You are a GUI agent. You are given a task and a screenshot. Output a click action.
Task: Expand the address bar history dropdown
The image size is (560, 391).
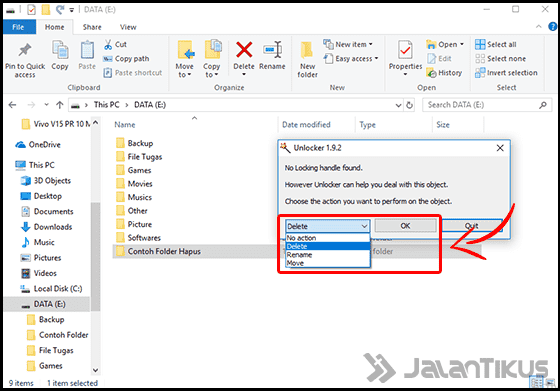tap(399, 105)
